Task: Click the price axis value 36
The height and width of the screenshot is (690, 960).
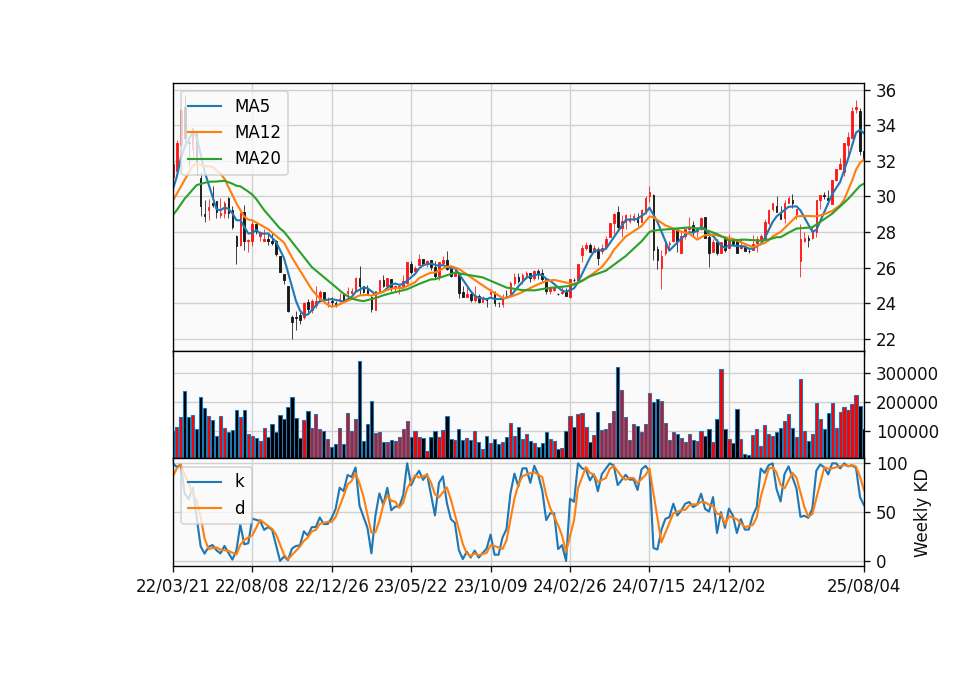Action: pyautogui.click(x=885, y=91)
